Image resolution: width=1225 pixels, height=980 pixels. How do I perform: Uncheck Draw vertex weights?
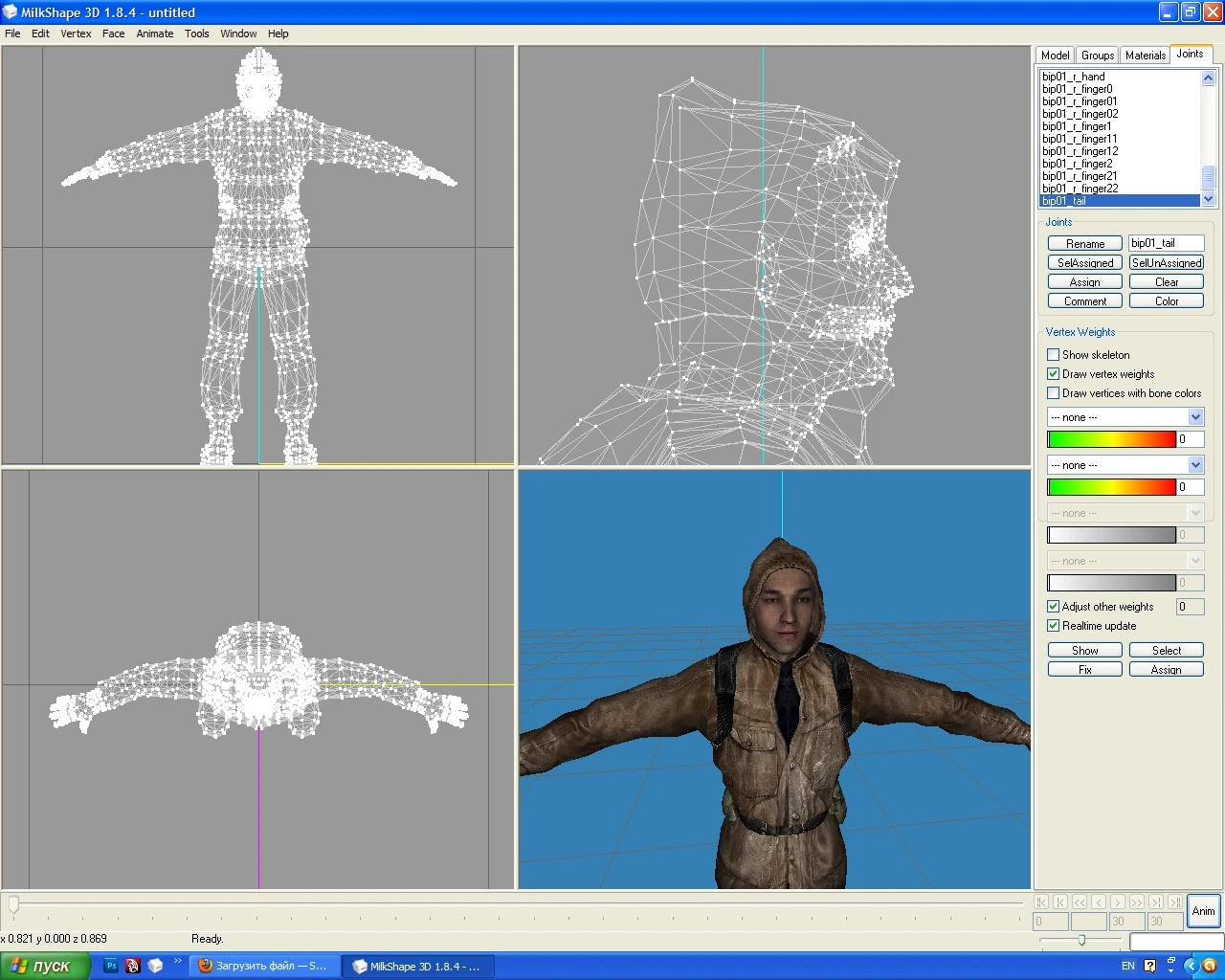pos(1054,374)
